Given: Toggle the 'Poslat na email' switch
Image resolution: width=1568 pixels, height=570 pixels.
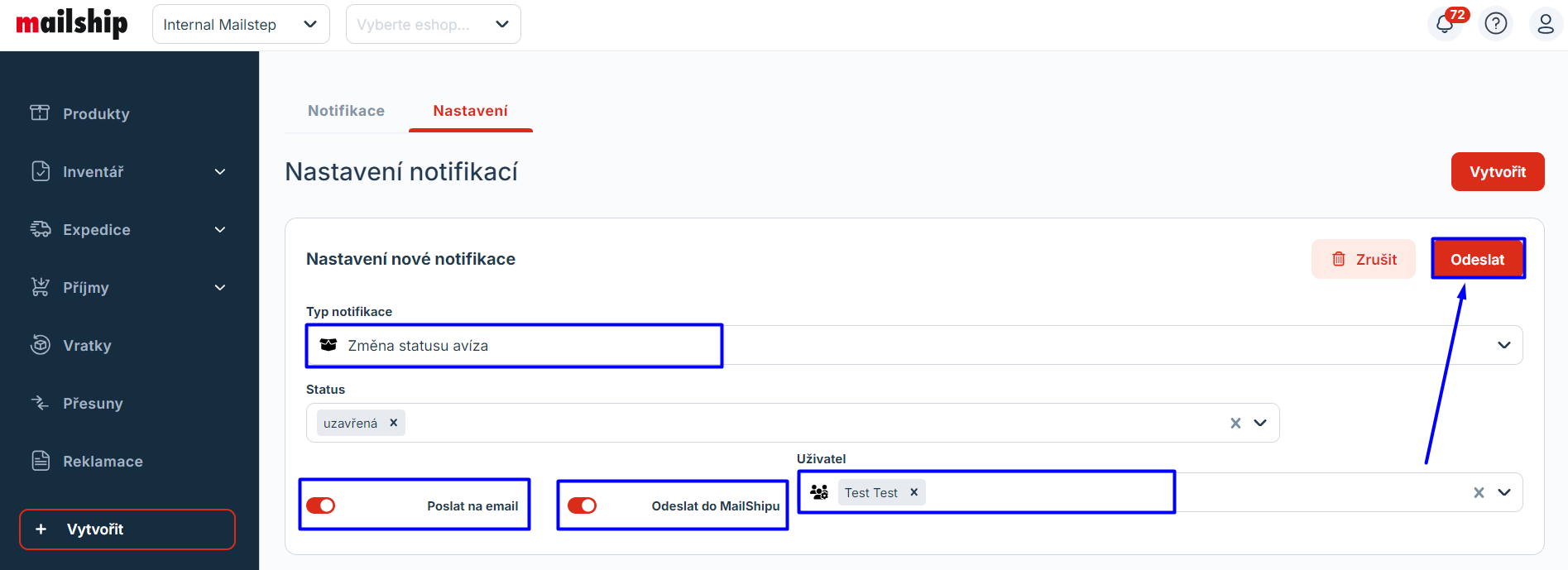Looking at the screenshot, I should point(321,505).
